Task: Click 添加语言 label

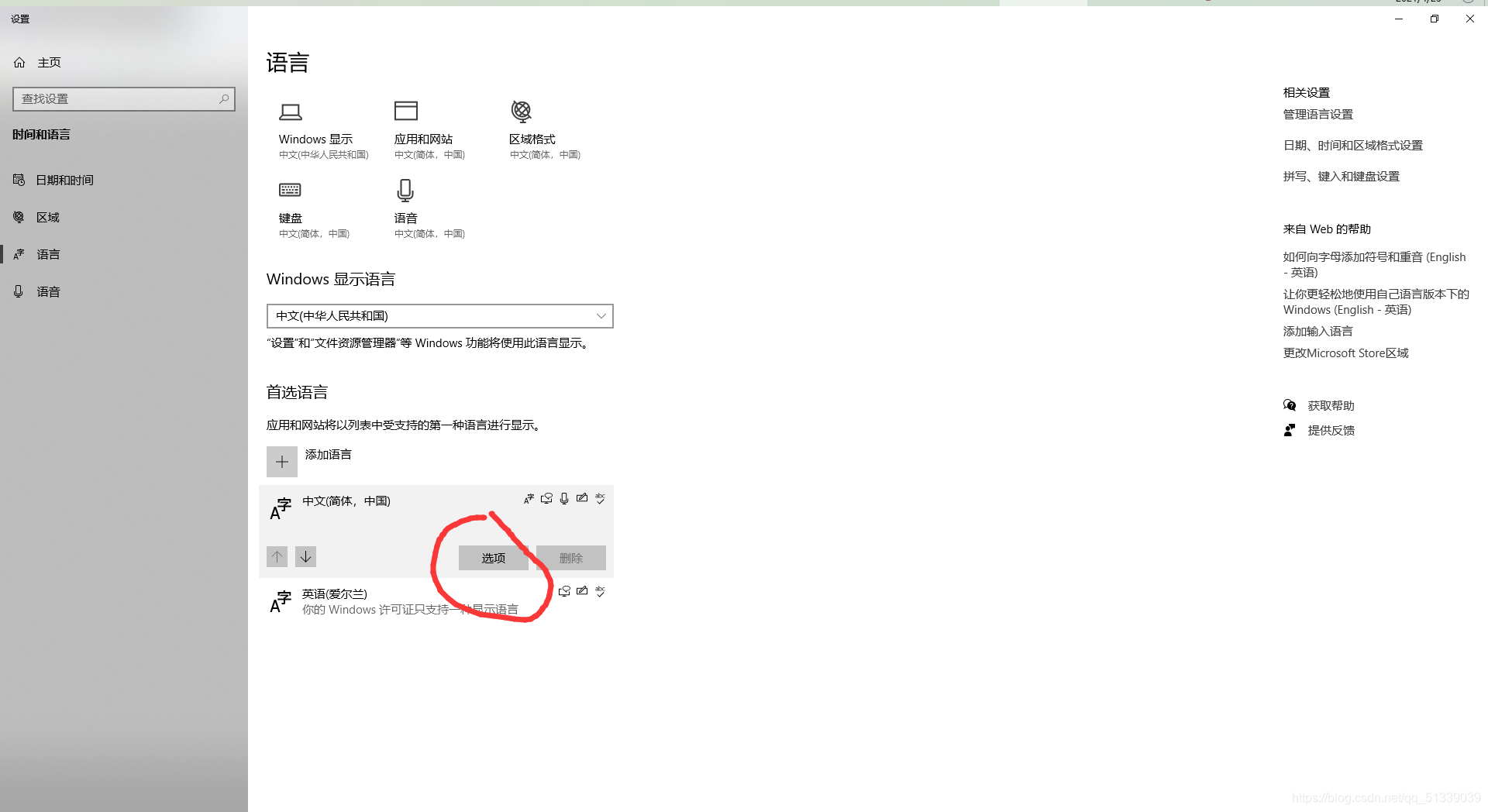Action: coord(329,454)
